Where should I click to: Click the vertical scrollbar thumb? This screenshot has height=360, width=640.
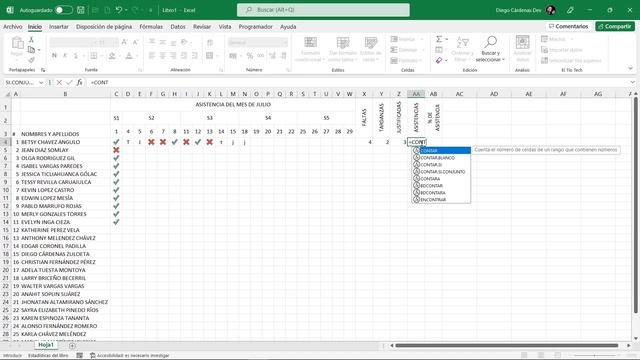(635, 206)
